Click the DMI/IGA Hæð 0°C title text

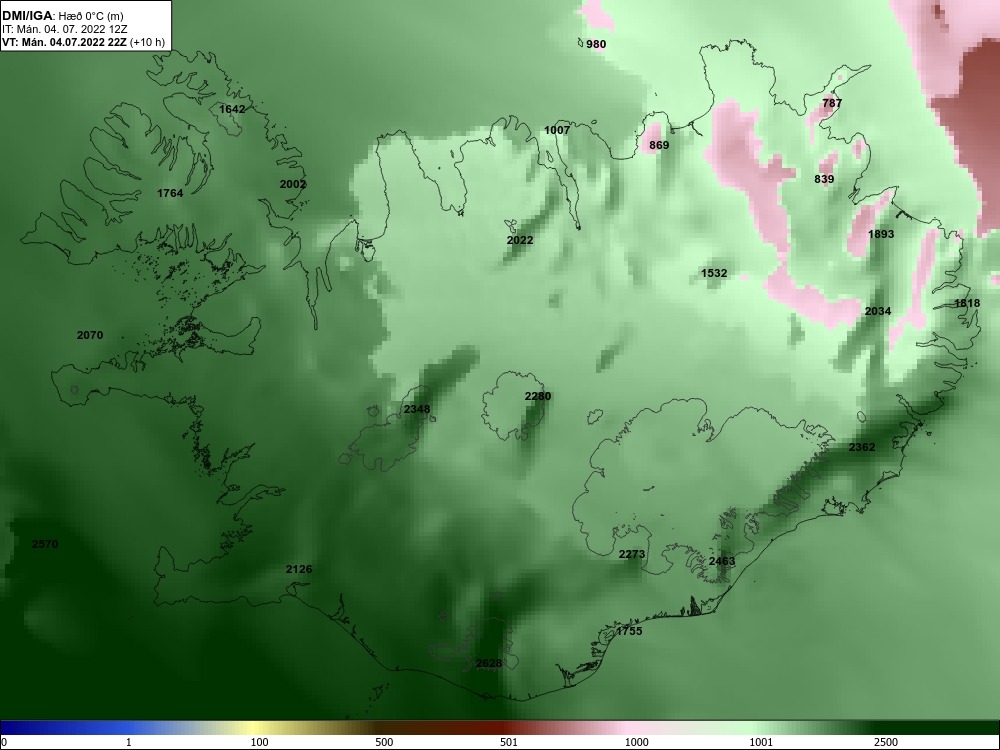coord(62,16)
